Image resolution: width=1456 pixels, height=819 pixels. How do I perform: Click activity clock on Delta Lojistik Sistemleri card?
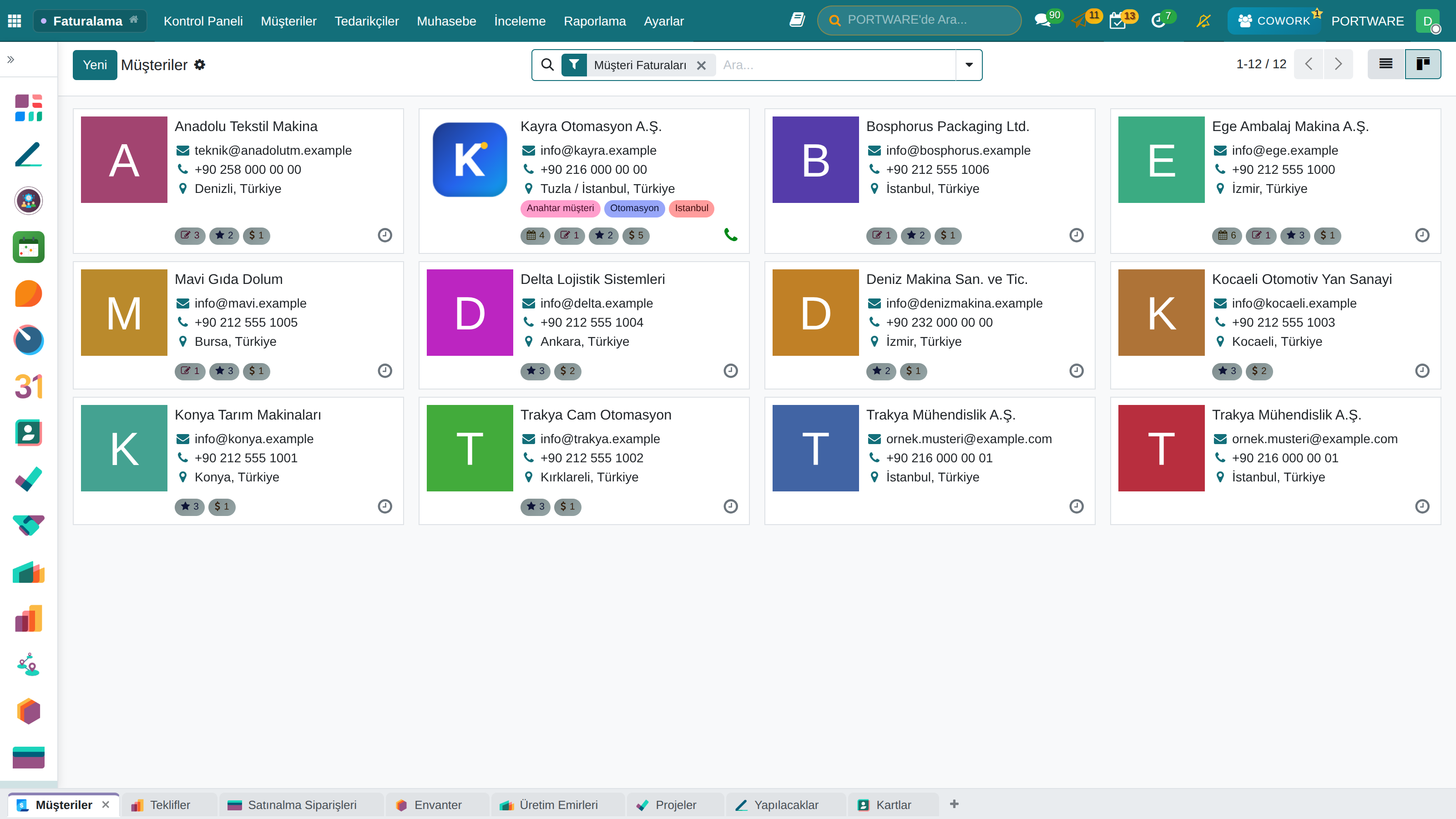[x=731, y=370]
